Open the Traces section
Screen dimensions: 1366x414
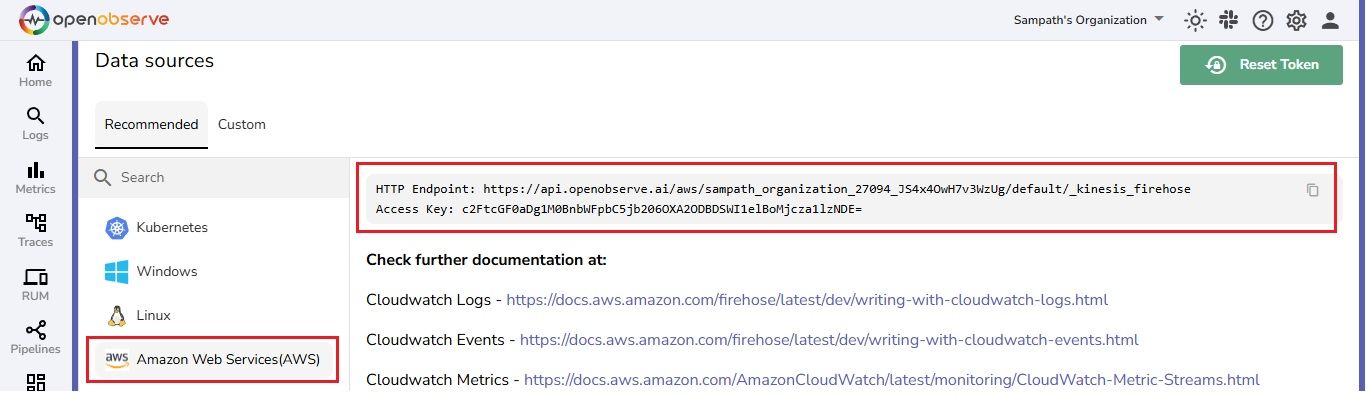tap(35, 231)
